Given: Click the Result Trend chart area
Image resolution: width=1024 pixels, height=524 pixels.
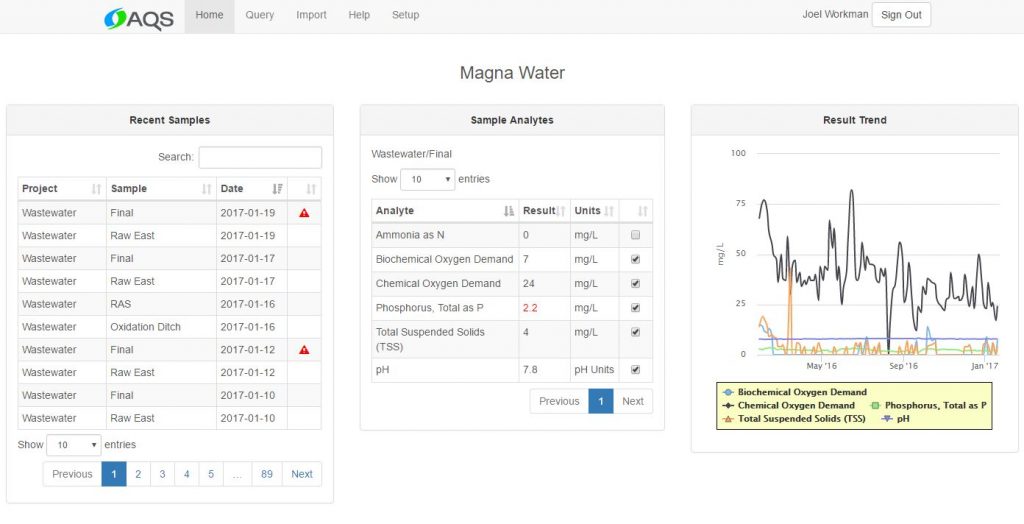Looking at the screenshot, I should [x=878, y=255].
